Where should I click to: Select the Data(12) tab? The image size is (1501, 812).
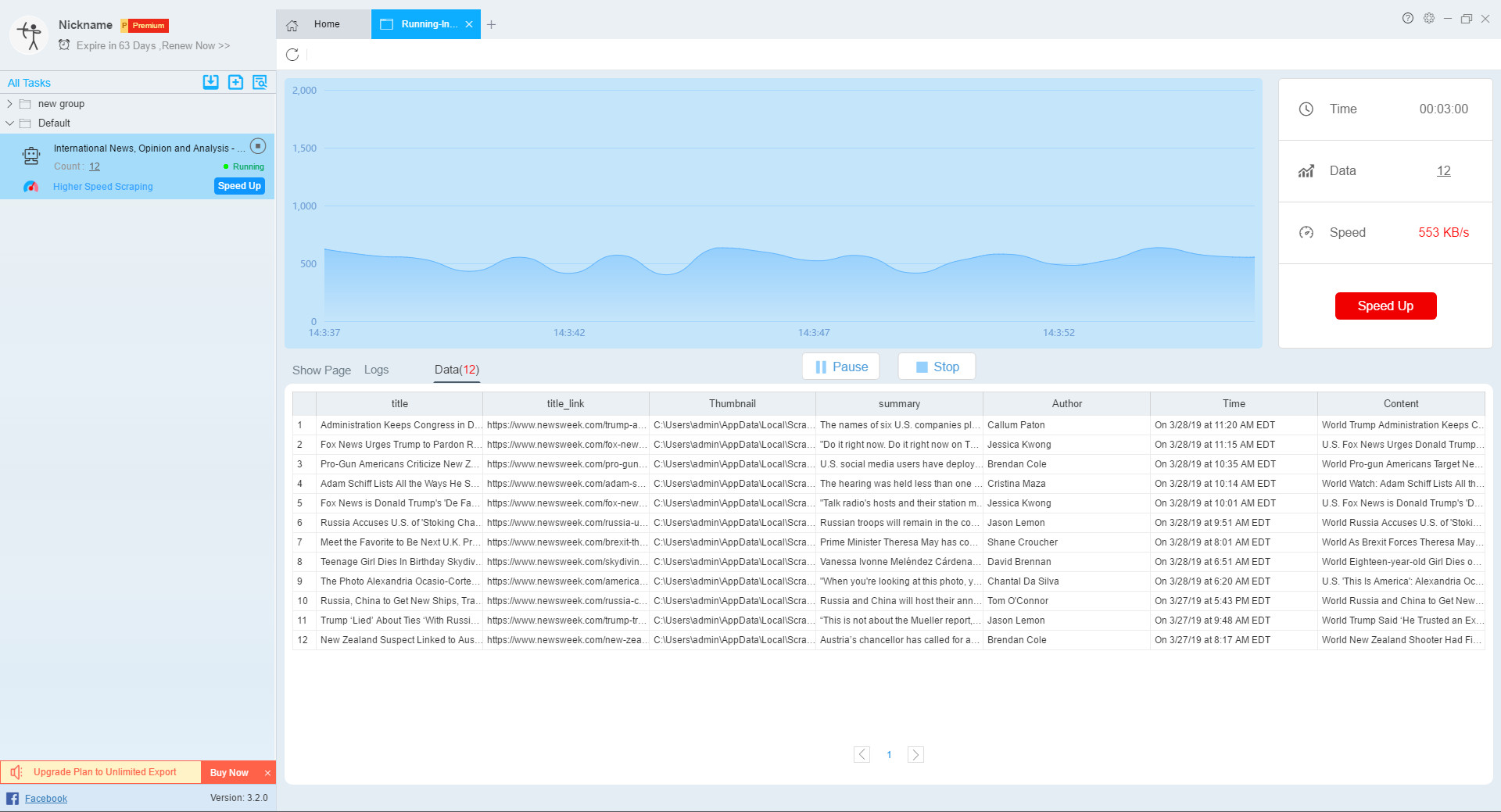[x=457, y=370]
